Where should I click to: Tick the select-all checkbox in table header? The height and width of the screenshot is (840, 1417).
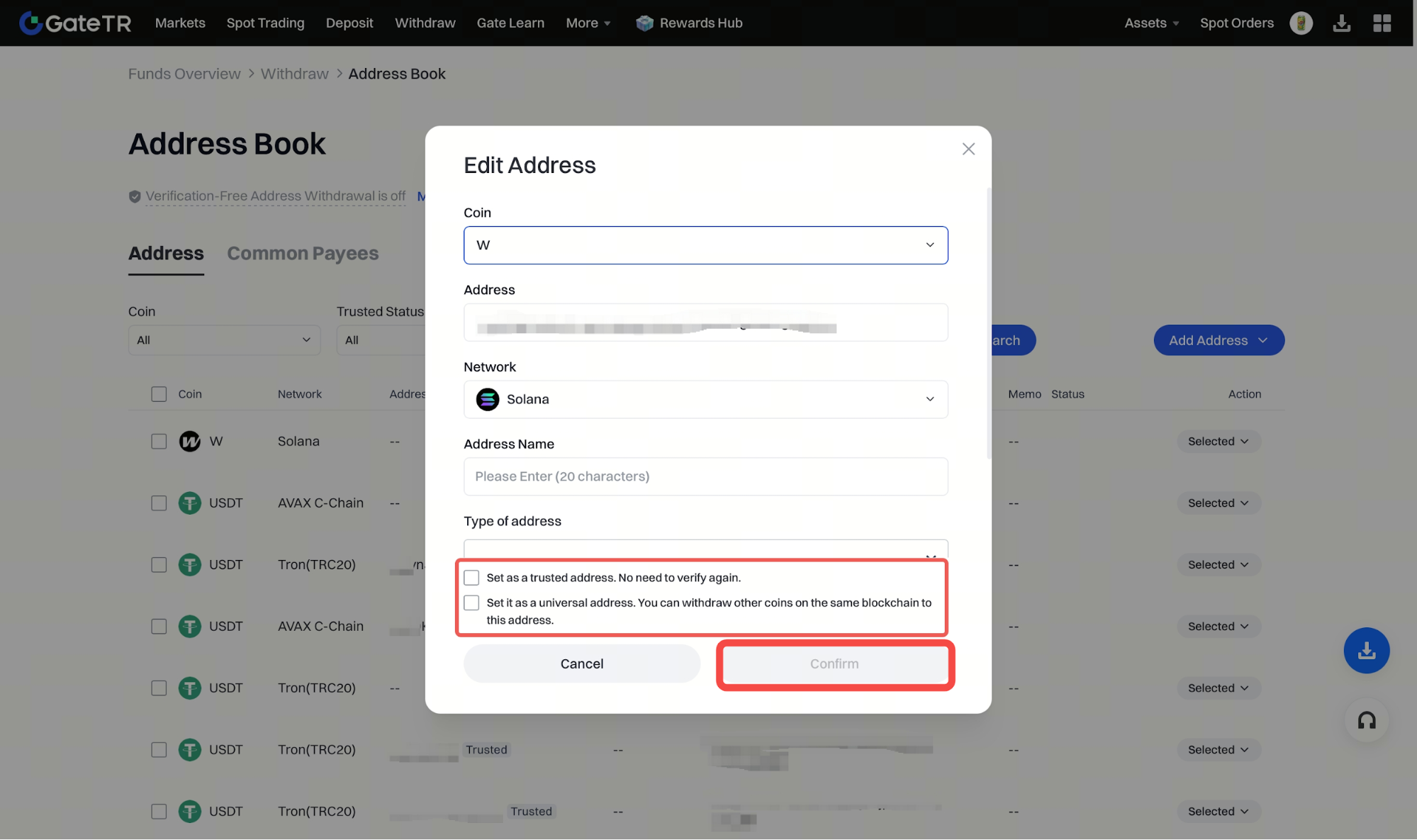click(159, 394)
